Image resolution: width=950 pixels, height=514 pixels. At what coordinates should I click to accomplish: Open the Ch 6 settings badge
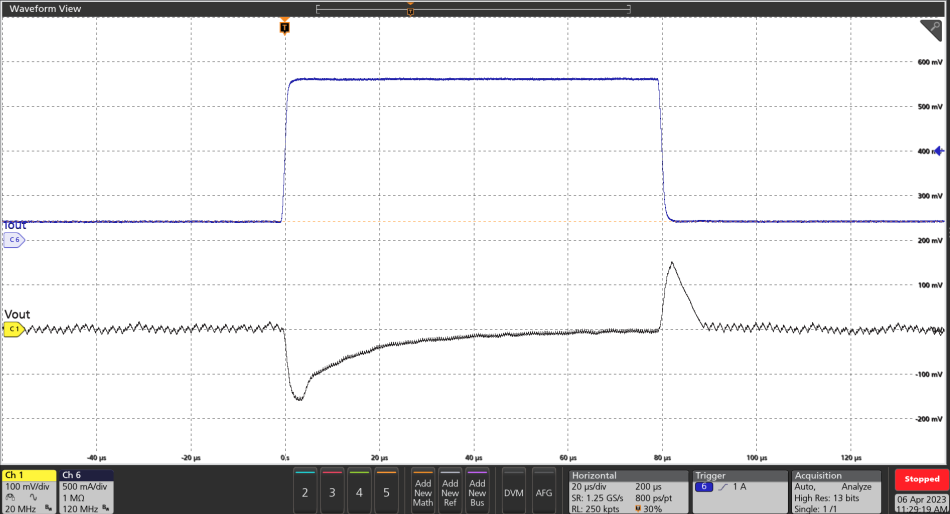[x=86, y=490]
